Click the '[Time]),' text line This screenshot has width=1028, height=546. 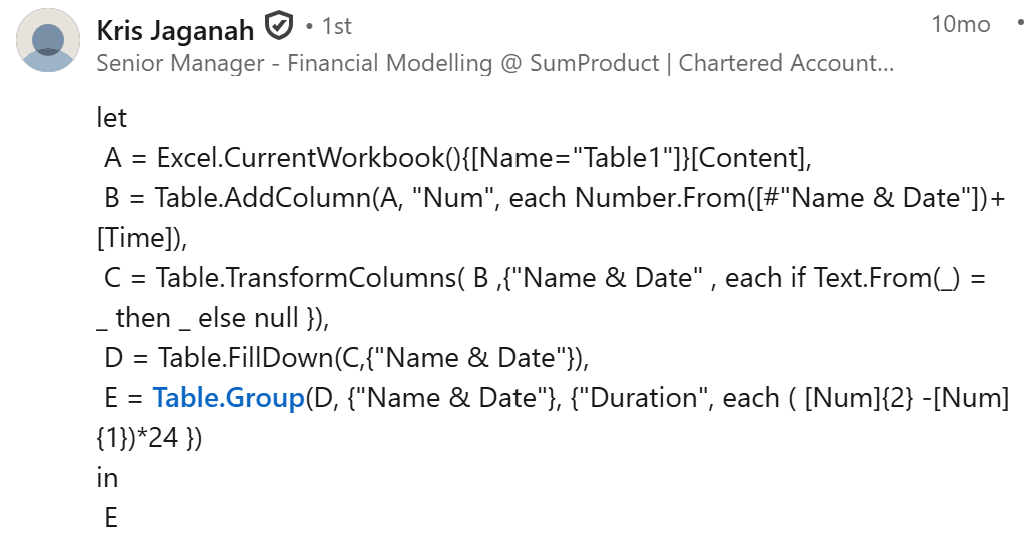click(142, 238)
